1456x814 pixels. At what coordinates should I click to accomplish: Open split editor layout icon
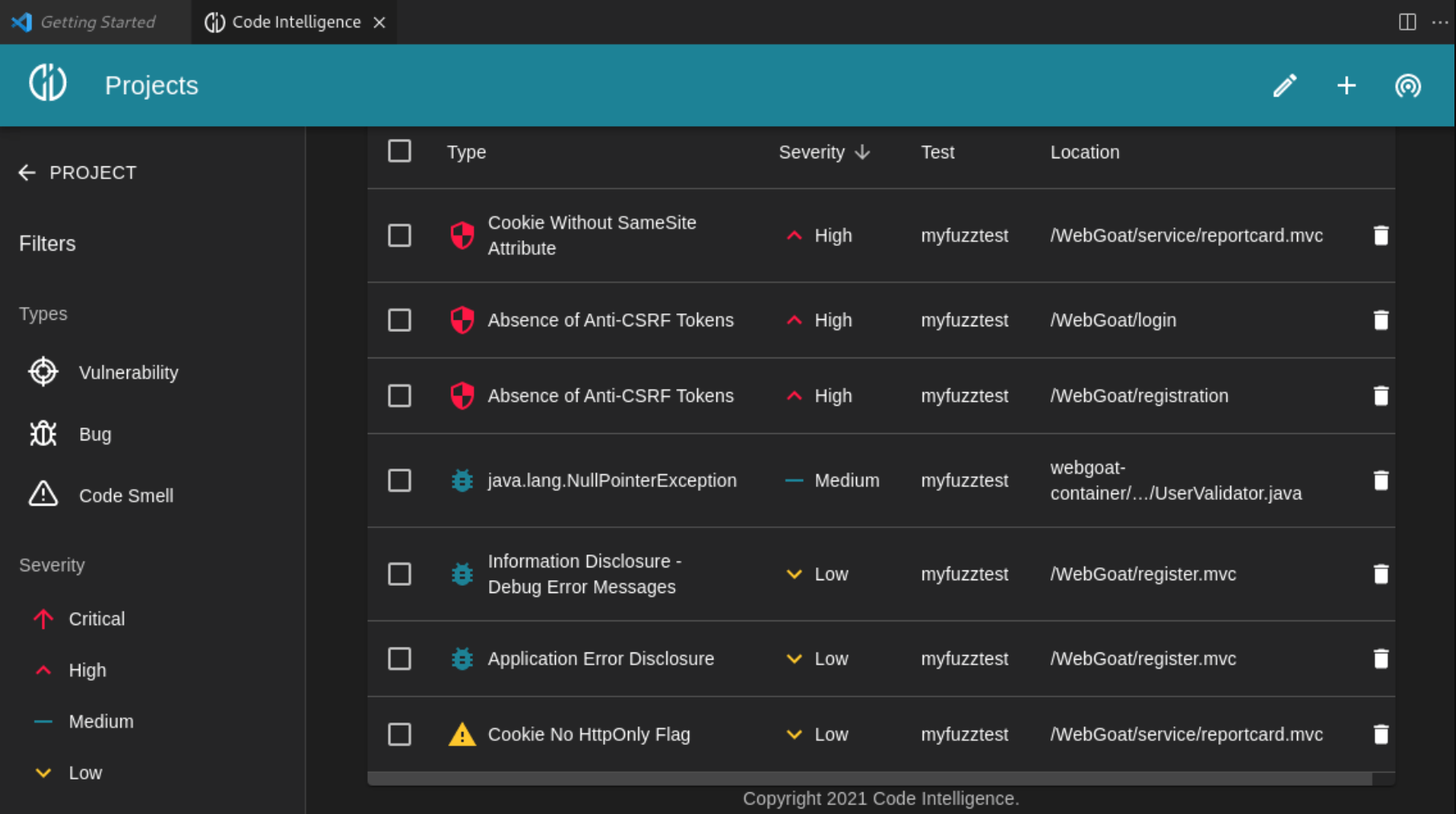pos(1407,22)
